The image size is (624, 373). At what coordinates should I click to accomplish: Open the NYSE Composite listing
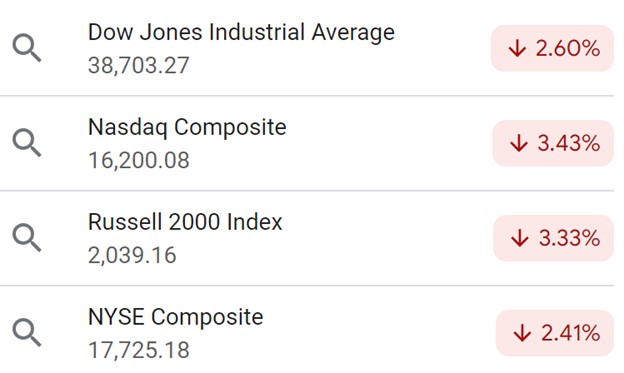[x=176, y=317]
